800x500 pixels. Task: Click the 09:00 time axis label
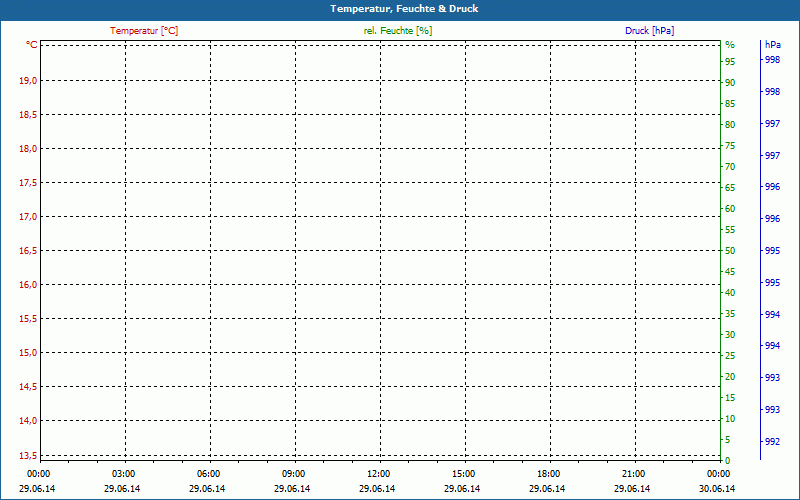coord(293,474)
